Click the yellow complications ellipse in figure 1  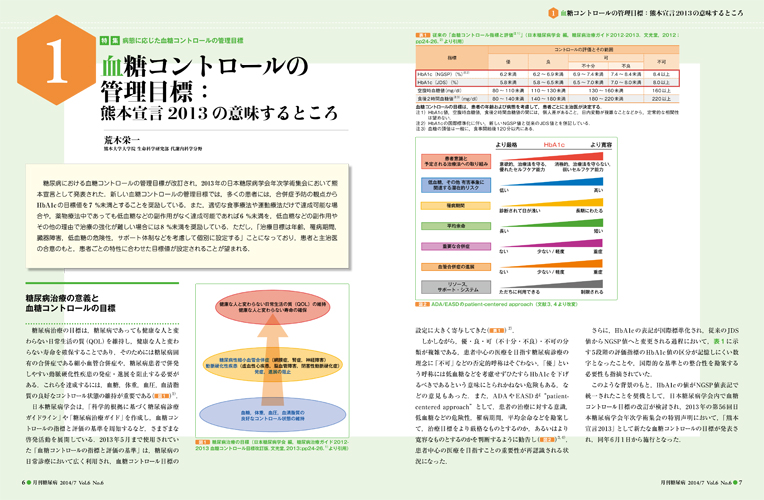pyautogui.click(x=272, y=365)
